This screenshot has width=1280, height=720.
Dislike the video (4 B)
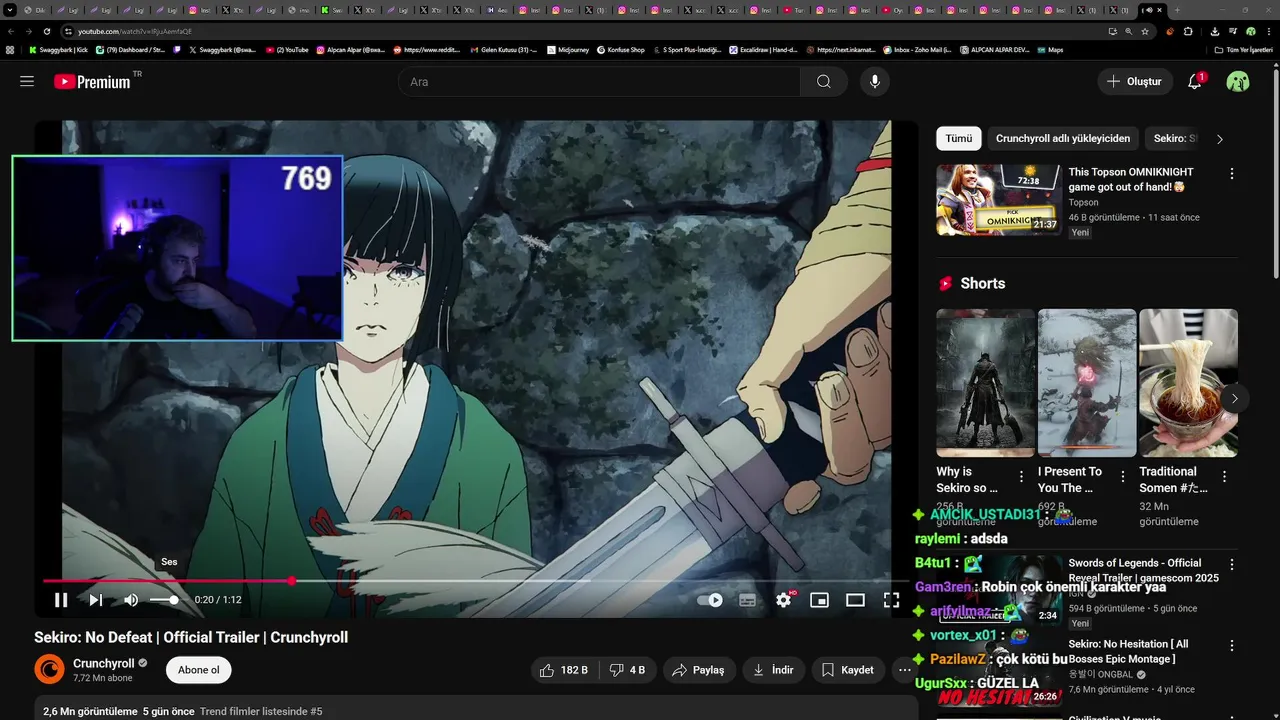pyautogui.click(x=628, y=670)
